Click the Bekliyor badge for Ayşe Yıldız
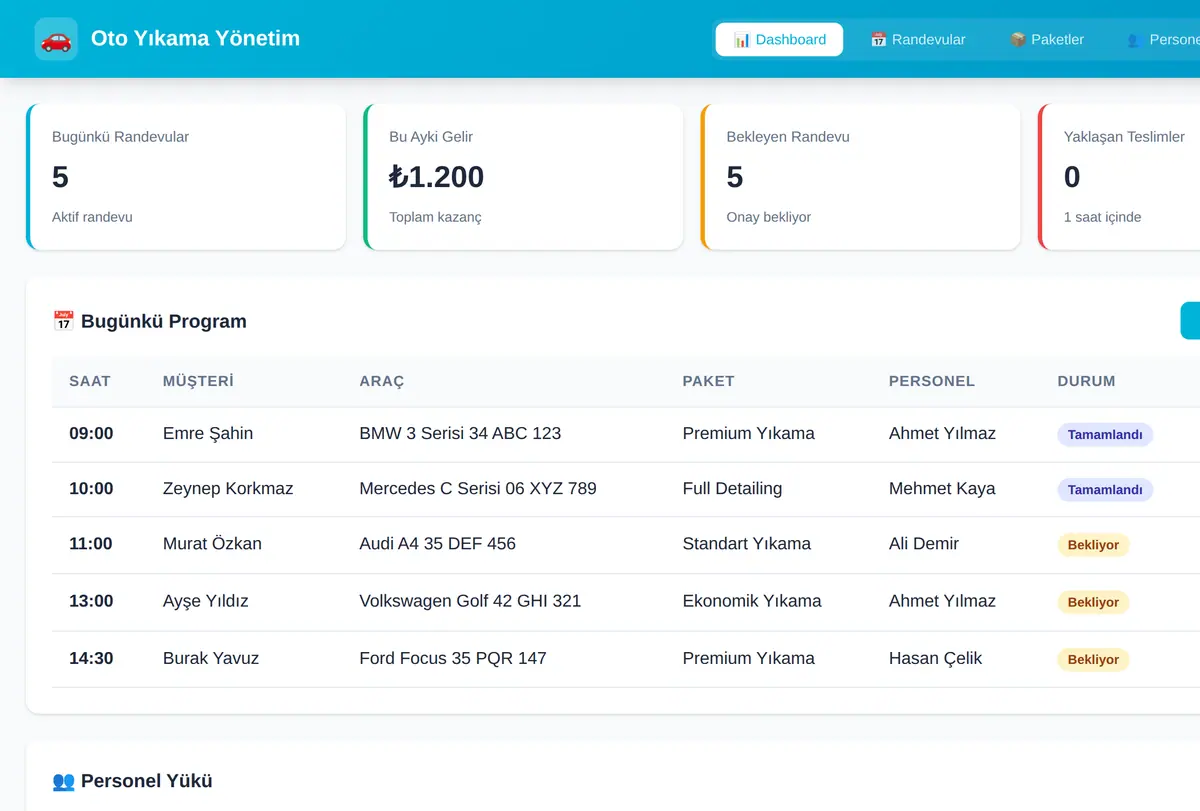The image size is (1200, 811). coord(1093,602)
